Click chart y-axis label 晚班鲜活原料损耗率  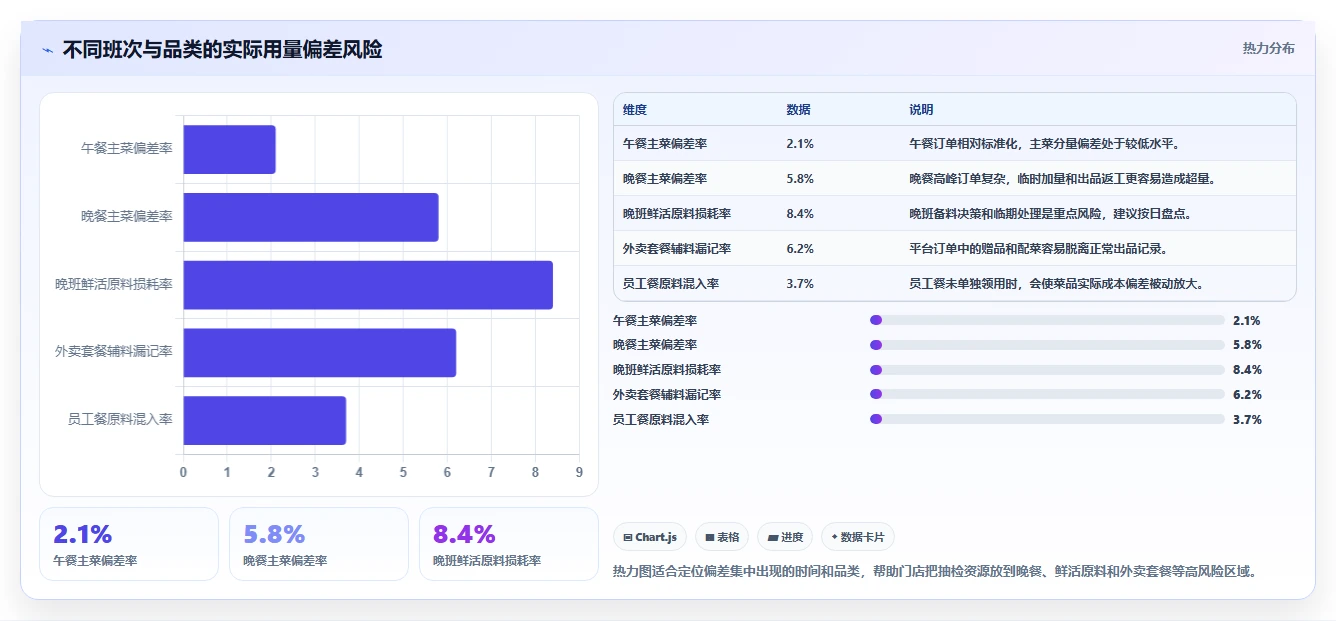pyautogui.click(x=114, y=285)
